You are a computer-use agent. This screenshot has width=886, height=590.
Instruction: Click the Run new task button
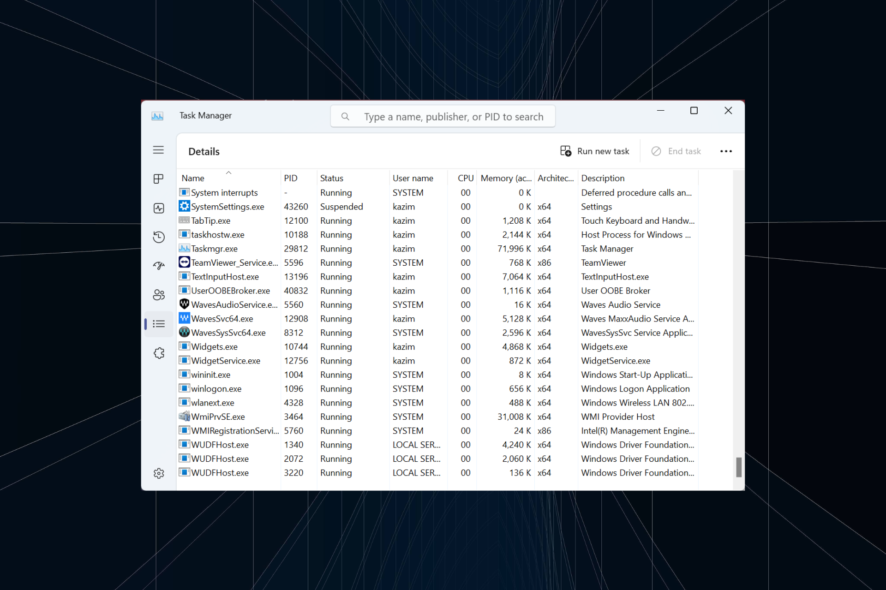(x=595, y=150)
